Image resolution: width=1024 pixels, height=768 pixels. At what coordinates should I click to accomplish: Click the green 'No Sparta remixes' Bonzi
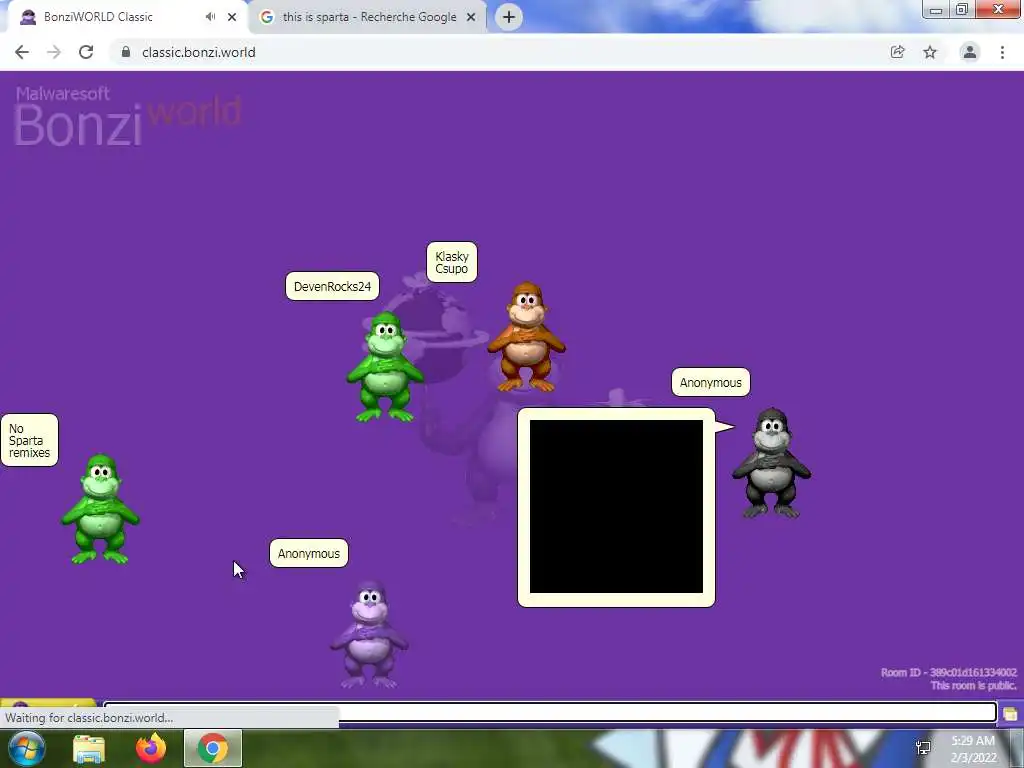tap(100, 509)
